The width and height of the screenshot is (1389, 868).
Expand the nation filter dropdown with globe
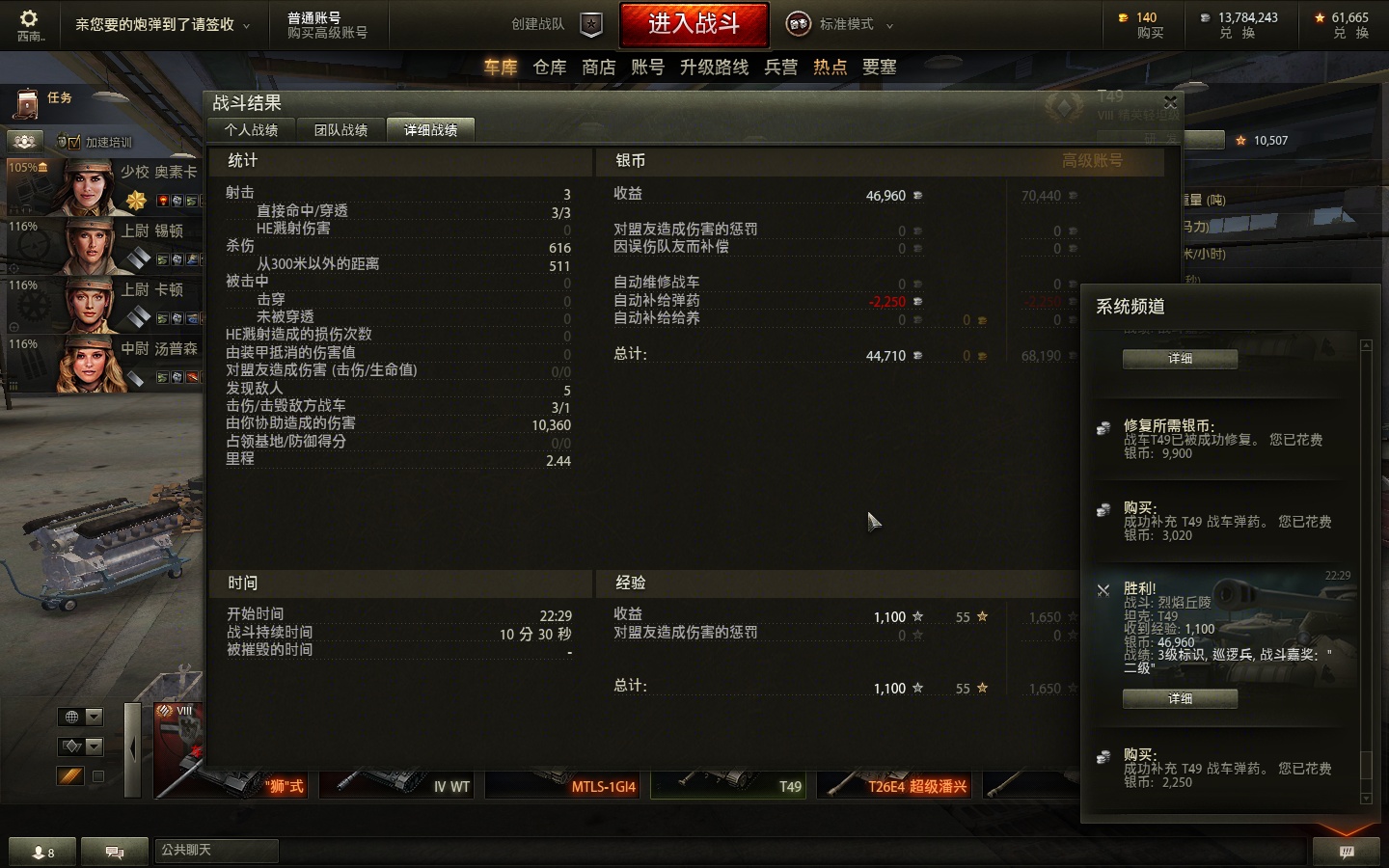[80, 717]
